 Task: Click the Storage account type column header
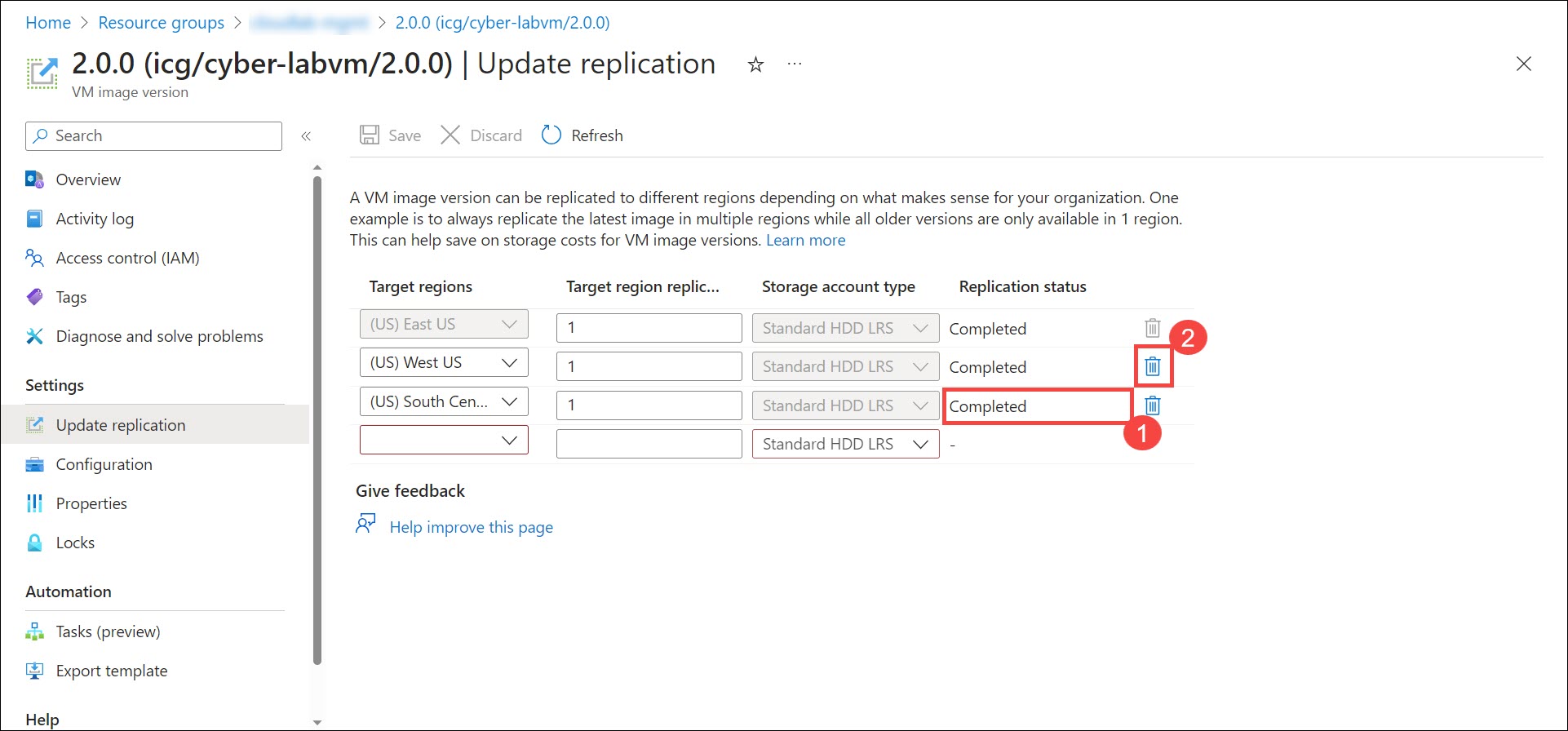point(838,286)
